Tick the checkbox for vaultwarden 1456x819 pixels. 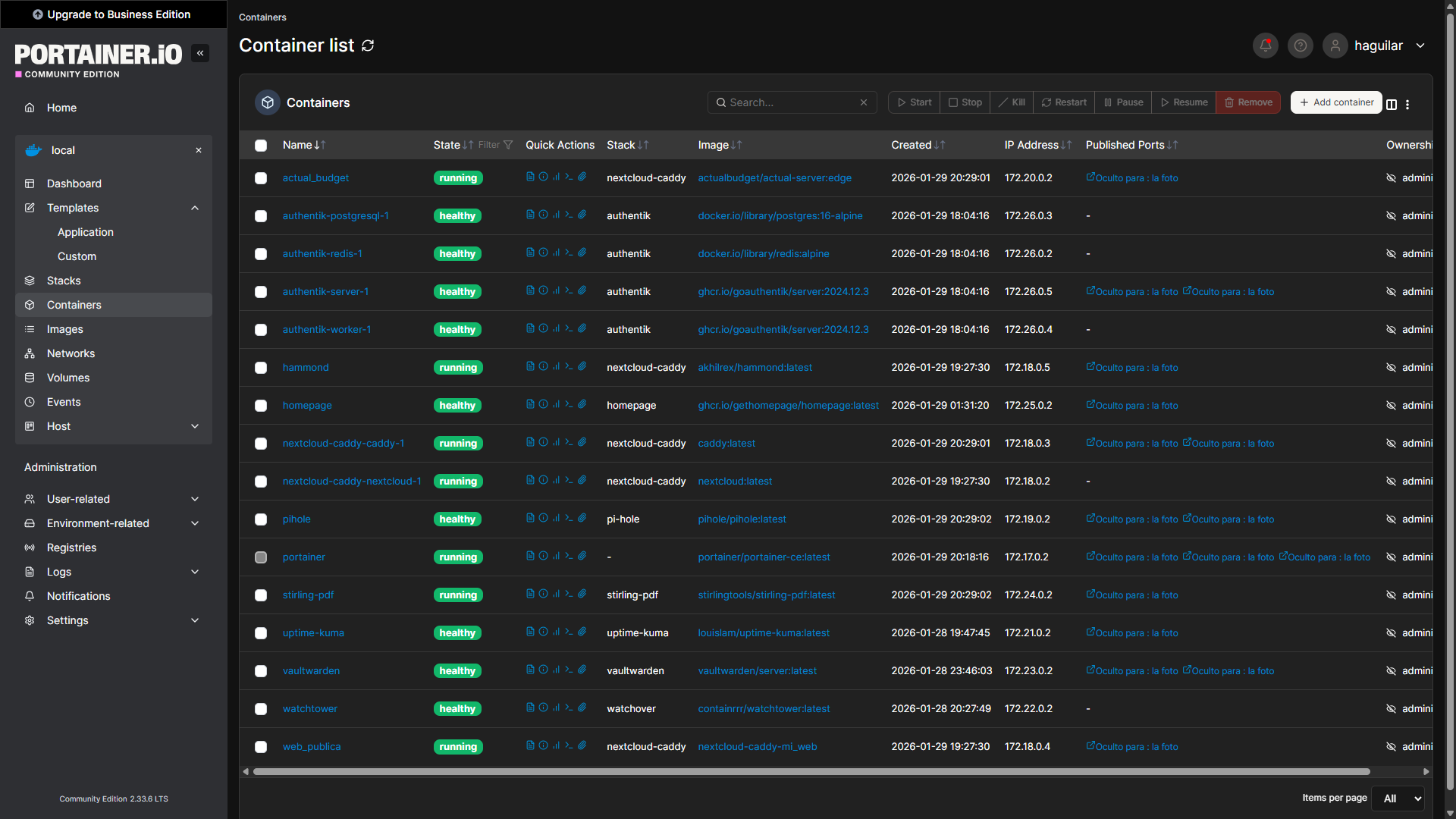[x=261, y=671]
